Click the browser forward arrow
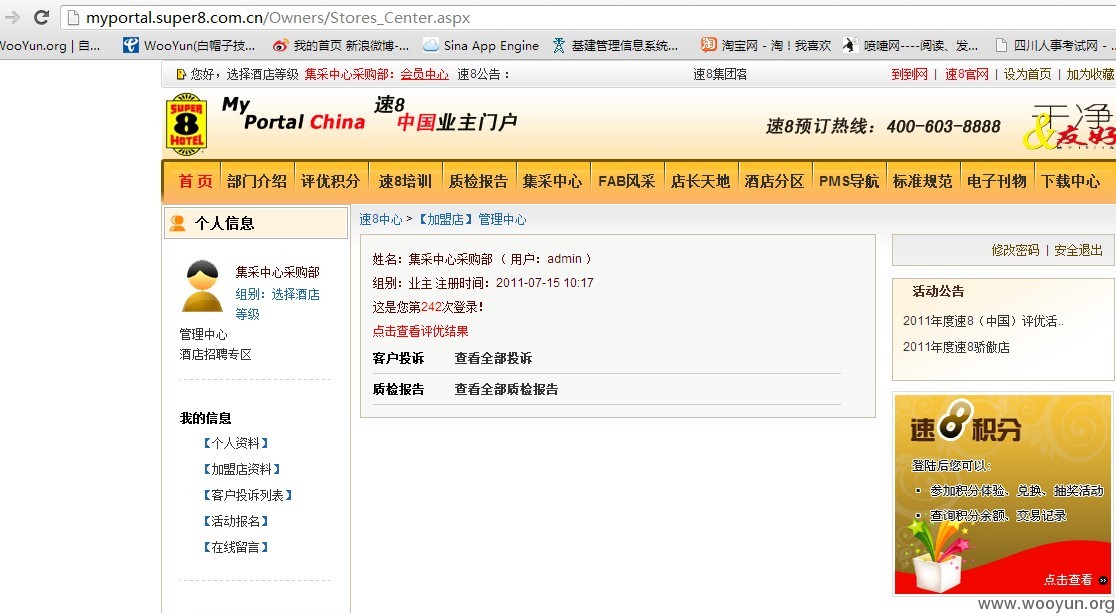 coord(12,18)
